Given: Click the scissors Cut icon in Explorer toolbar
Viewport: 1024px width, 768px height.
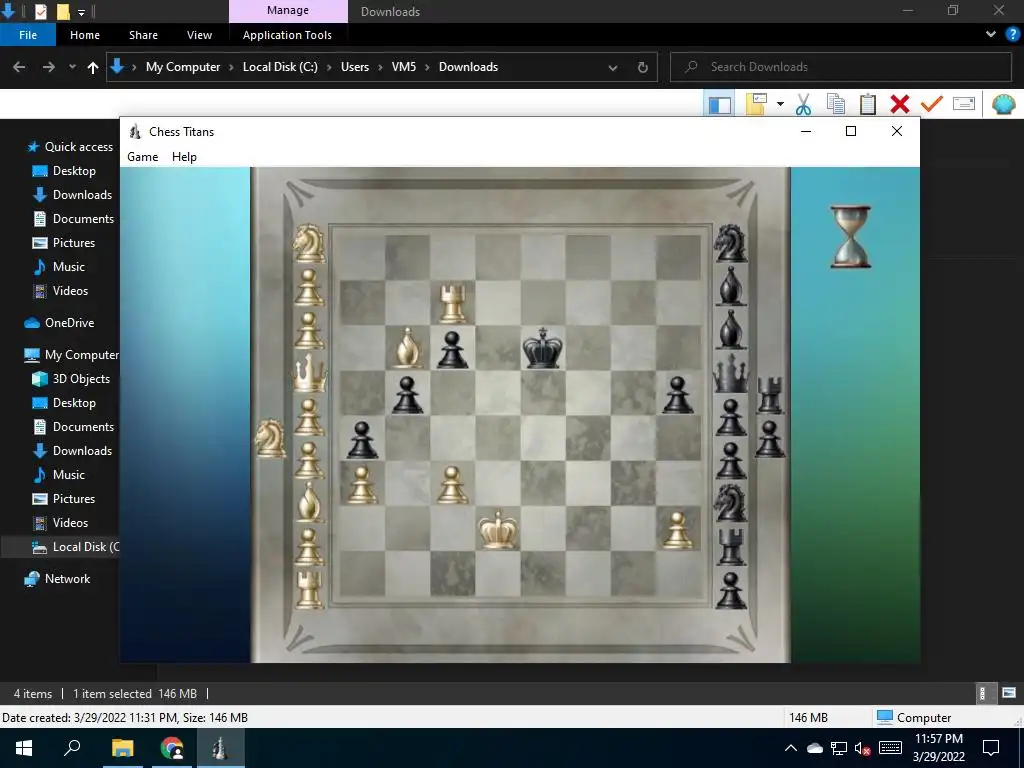Looking at the screenshot, I should [803, 104].
